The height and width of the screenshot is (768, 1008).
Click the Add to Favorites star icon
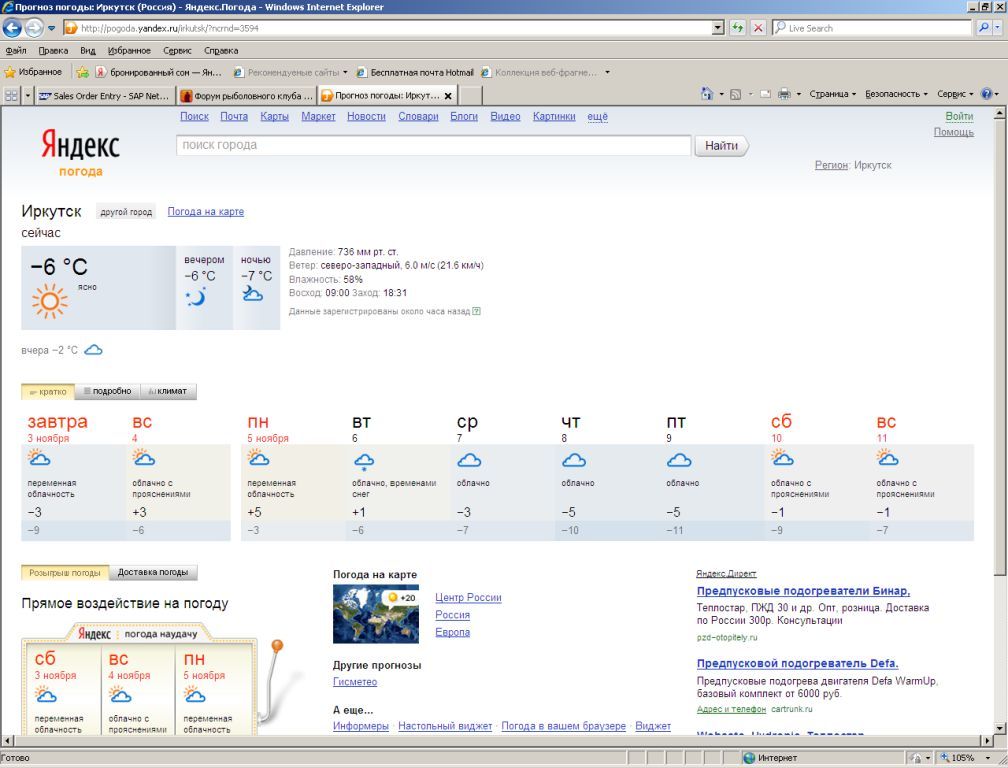coord(82,72)
